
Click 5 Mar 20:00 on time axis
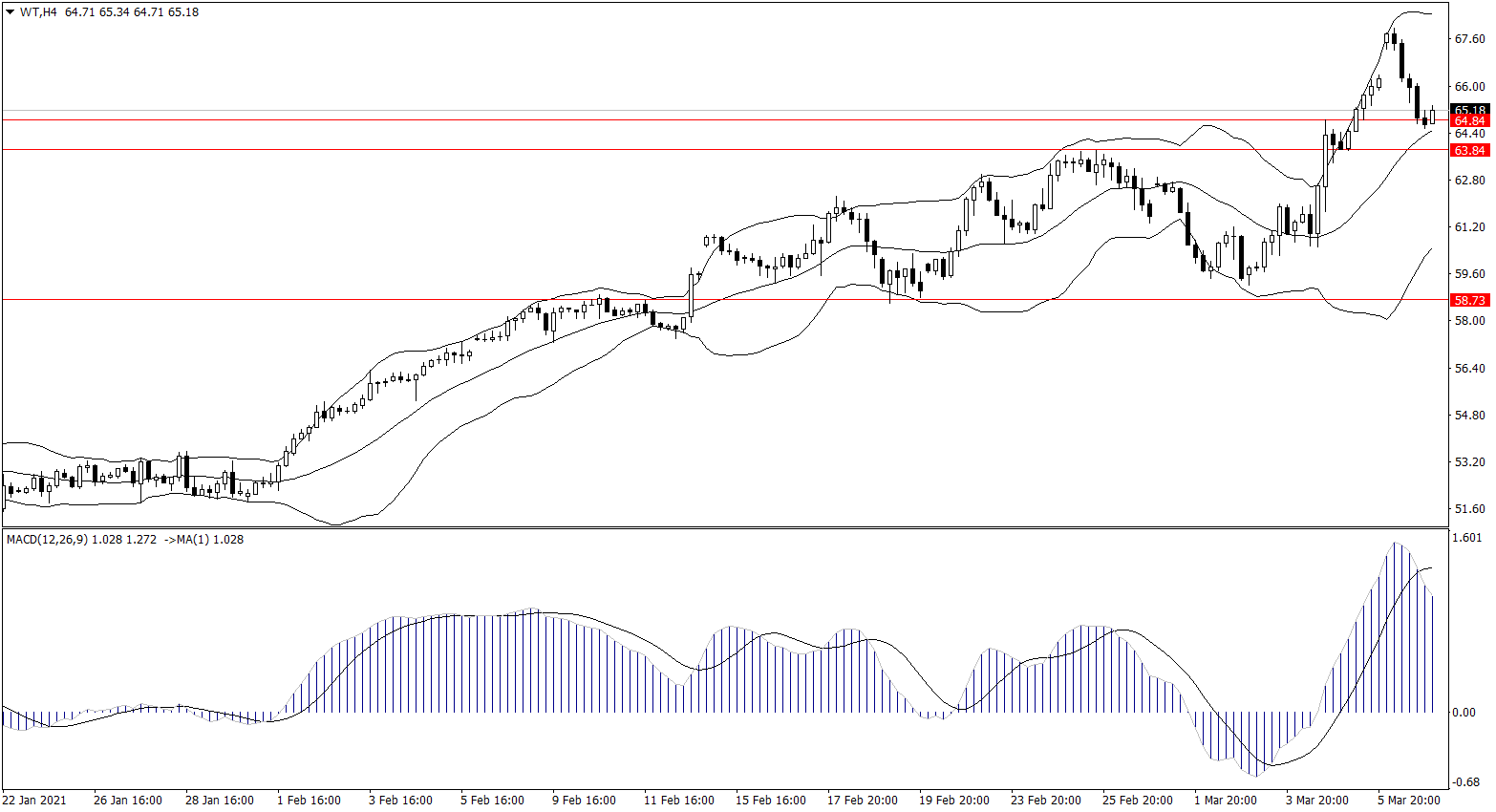click(x=1409, y=801)
